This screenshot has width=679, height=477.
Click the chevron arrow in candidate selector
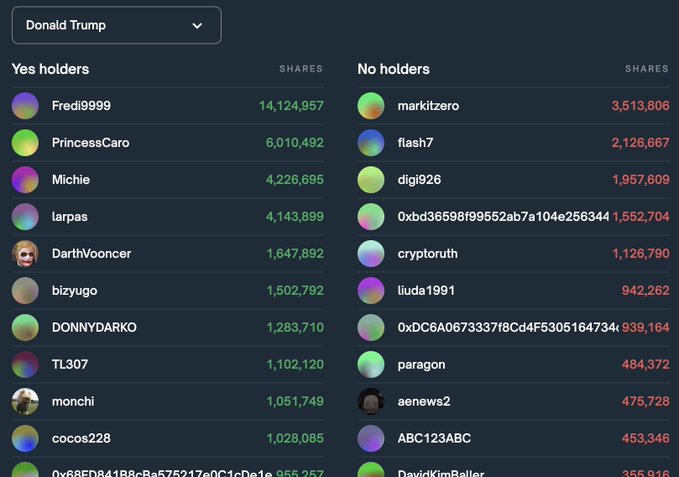pyautogui.click(x=197, y=26)
